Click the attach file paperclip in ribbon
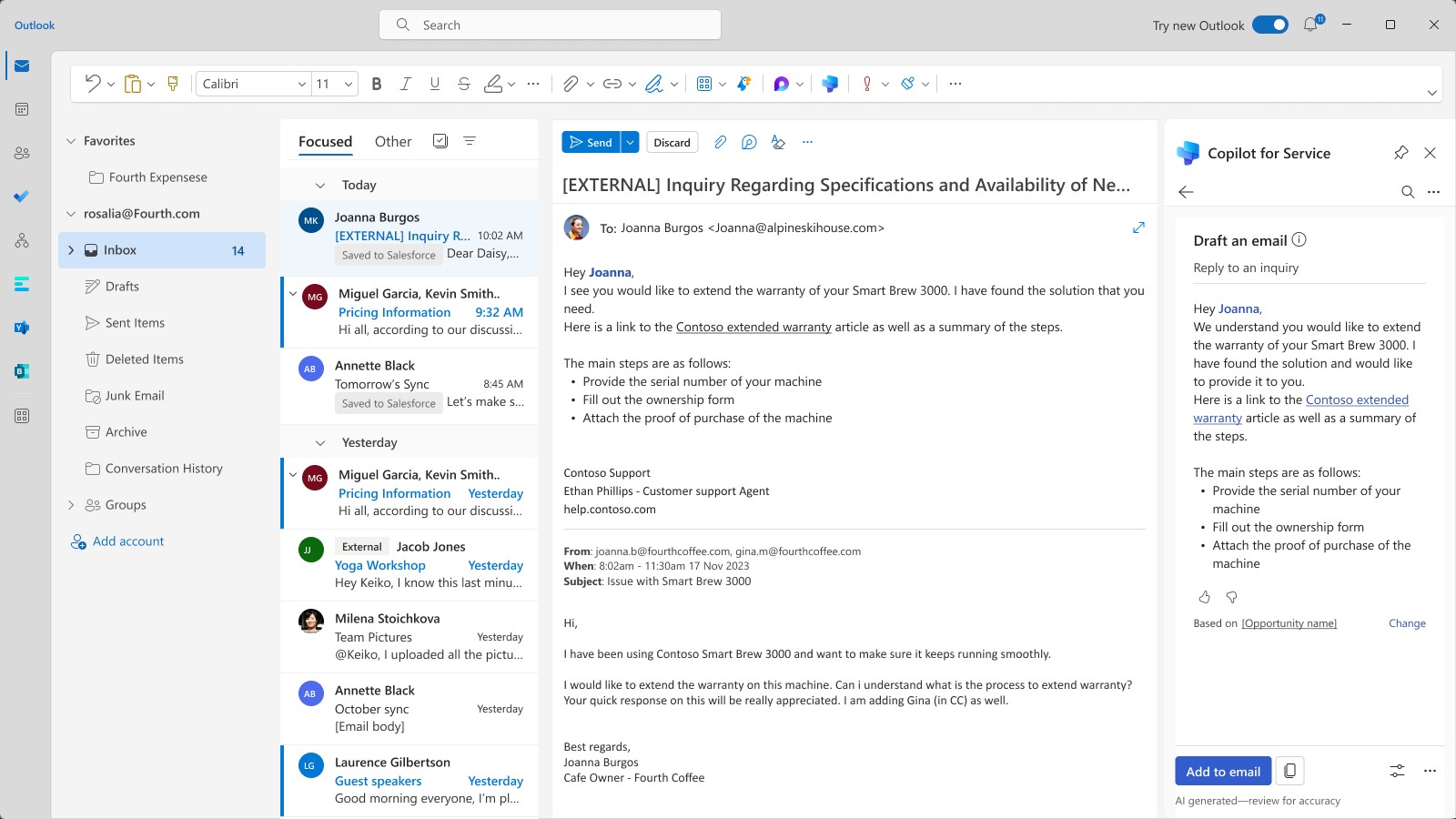Screen dimensions: 1456x819 pyautogui.click(x=571, y=84)
